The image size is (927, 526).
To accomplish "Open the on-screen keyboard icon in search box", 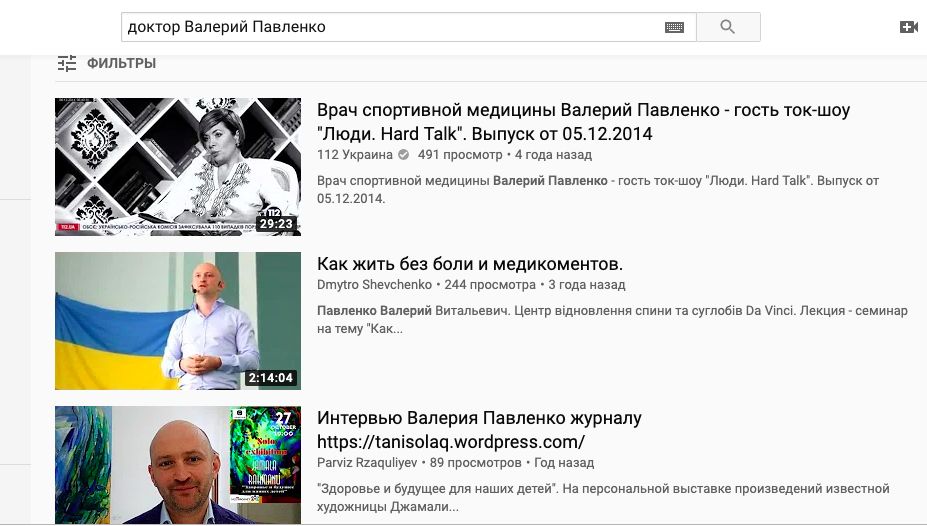I will (x=675, y=27).
